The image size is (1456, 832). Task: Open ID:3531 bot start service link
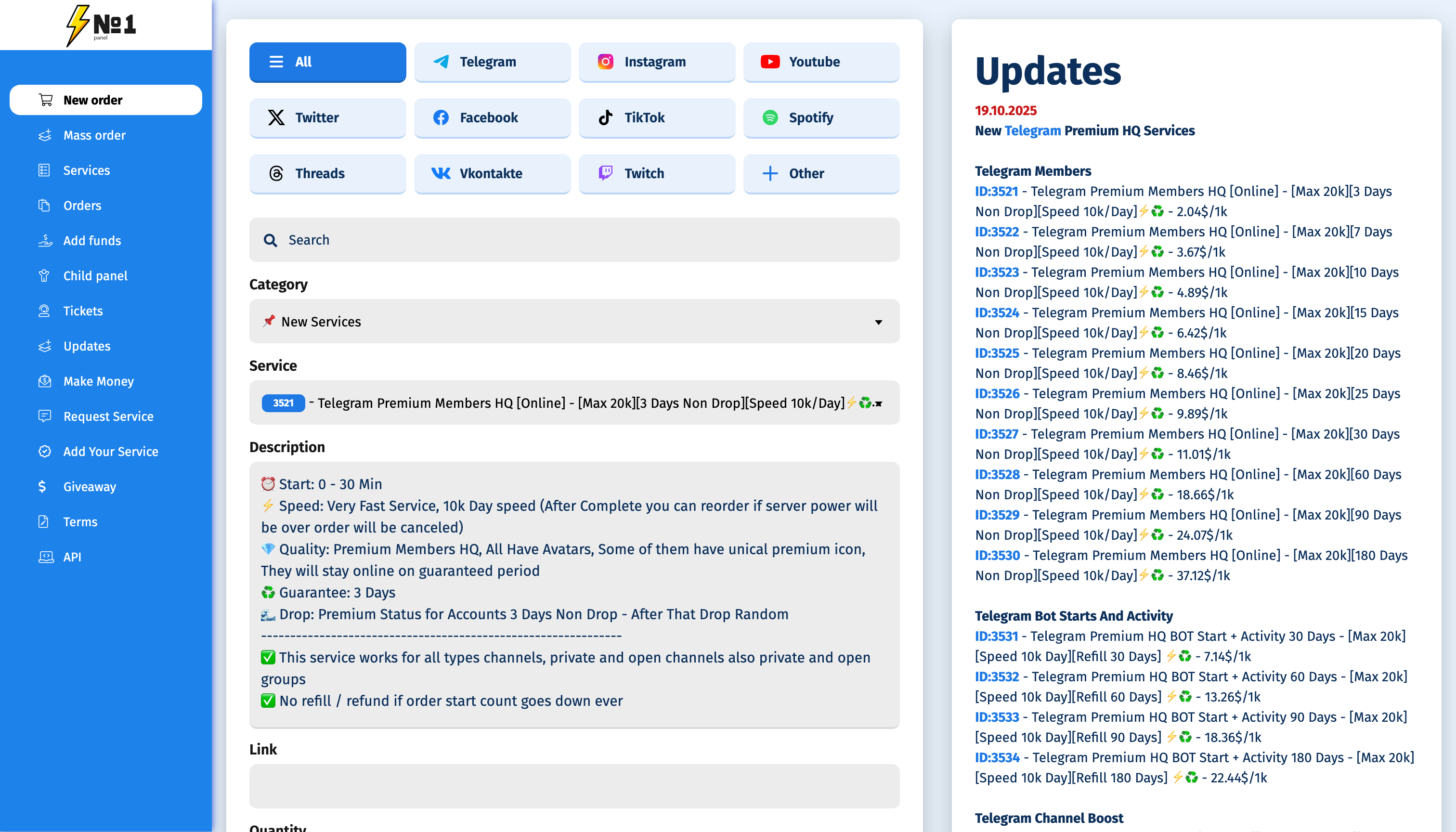point(996,636)
